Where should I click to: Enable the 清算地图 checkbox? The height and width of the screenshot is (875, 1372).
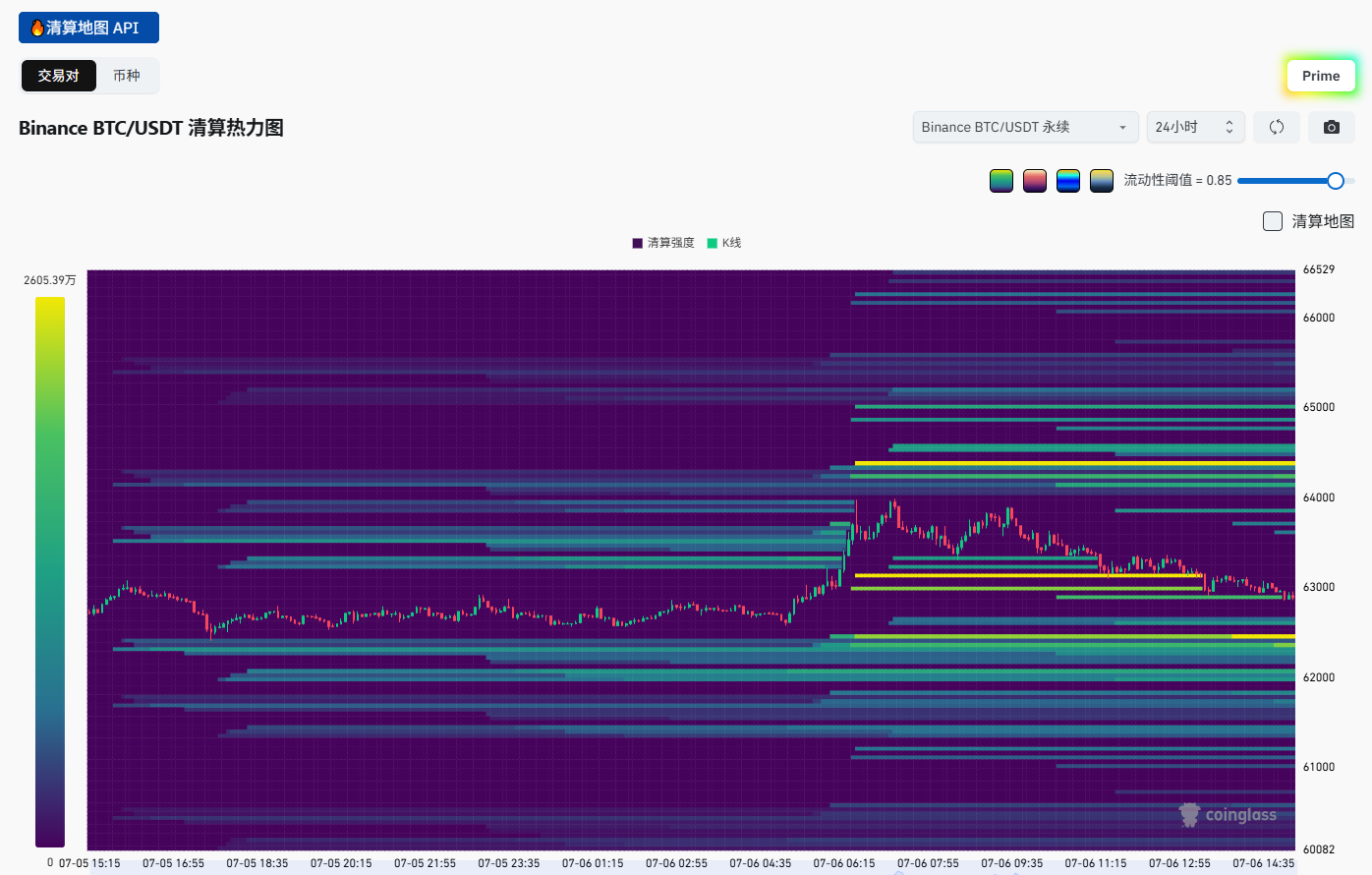[x=1272, y=221]
